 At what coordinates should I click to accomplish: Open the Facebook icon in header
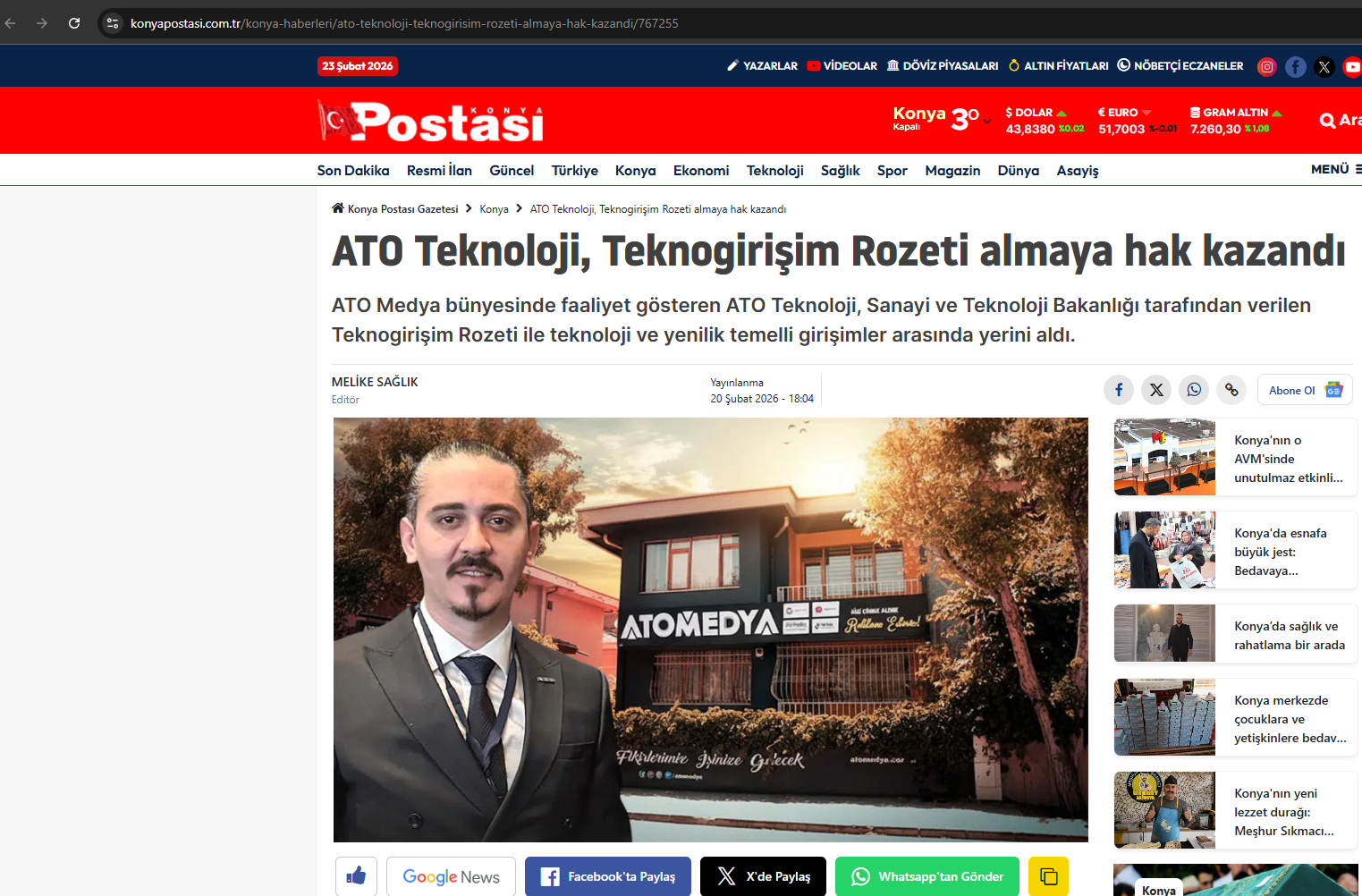[1295, 66]
